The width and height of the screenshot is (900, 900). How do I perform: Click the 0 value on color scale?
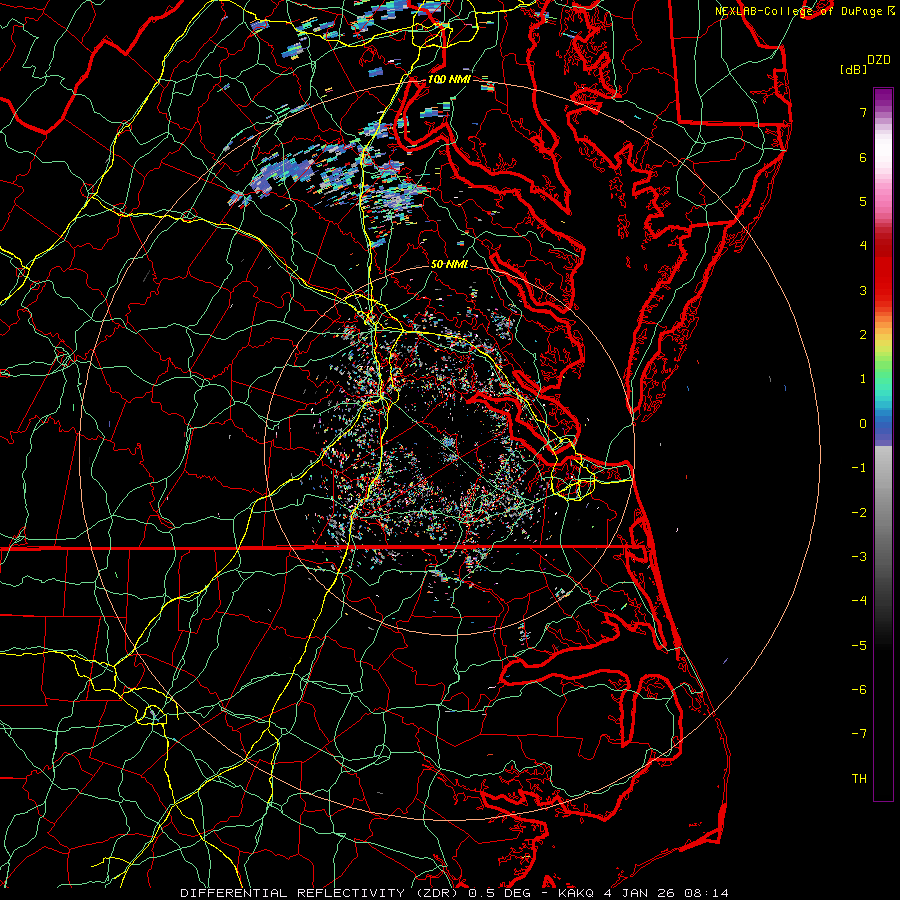tap(863, 424)
